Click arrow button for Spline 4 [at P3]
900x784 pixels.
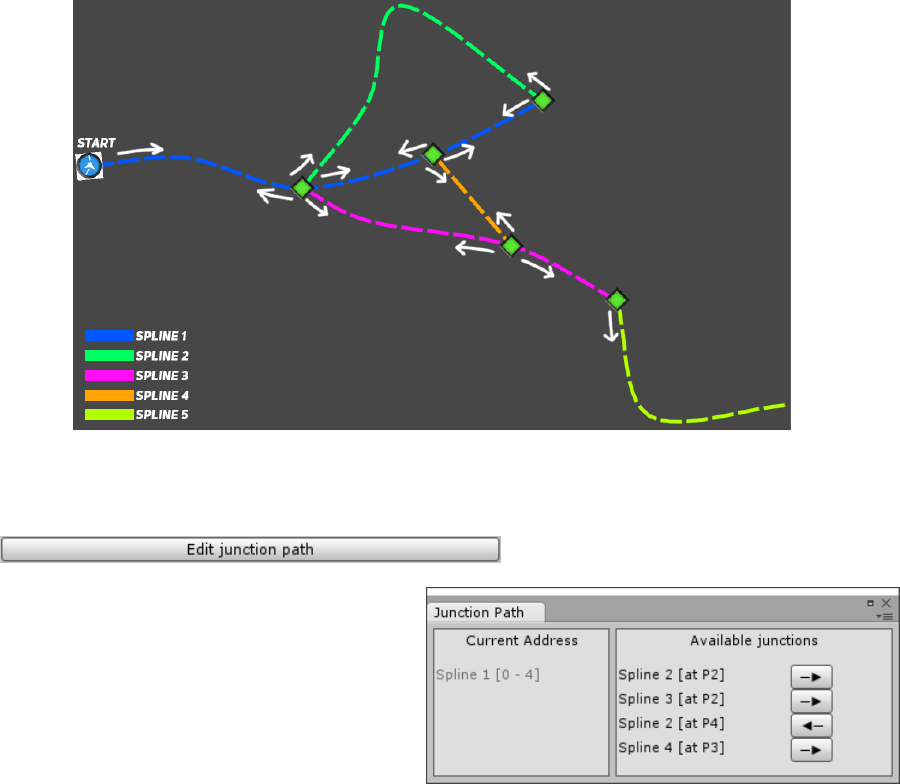[x=811, y=750]
